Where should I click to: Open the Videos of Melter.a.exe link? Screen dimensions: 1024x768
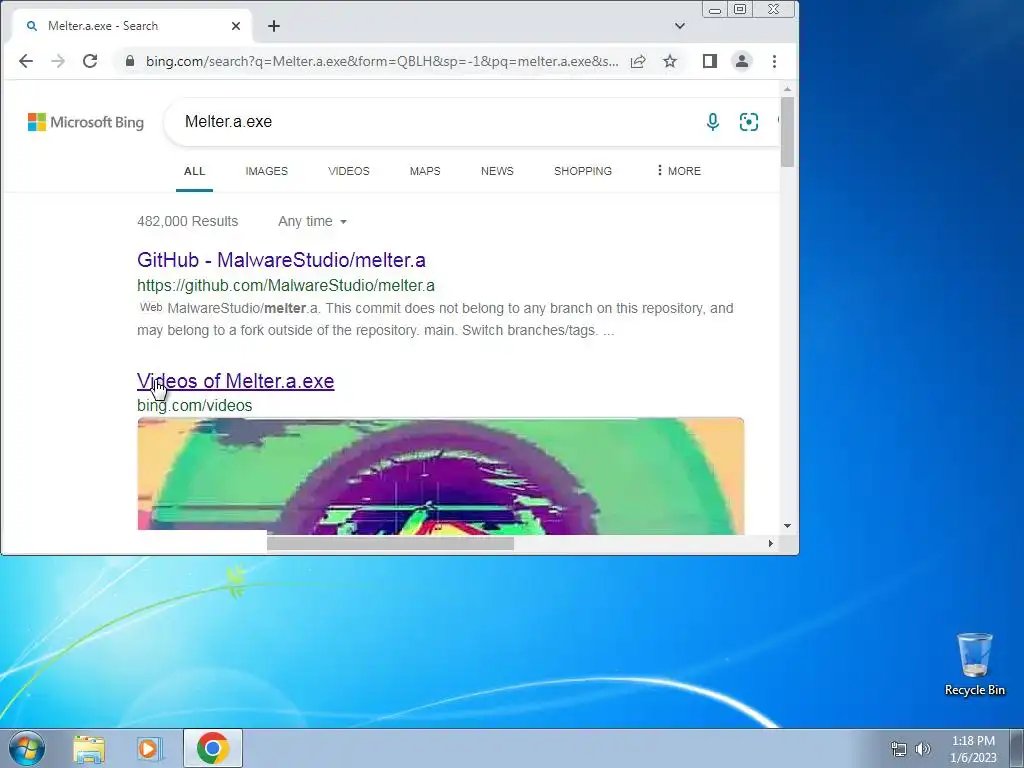236,381
